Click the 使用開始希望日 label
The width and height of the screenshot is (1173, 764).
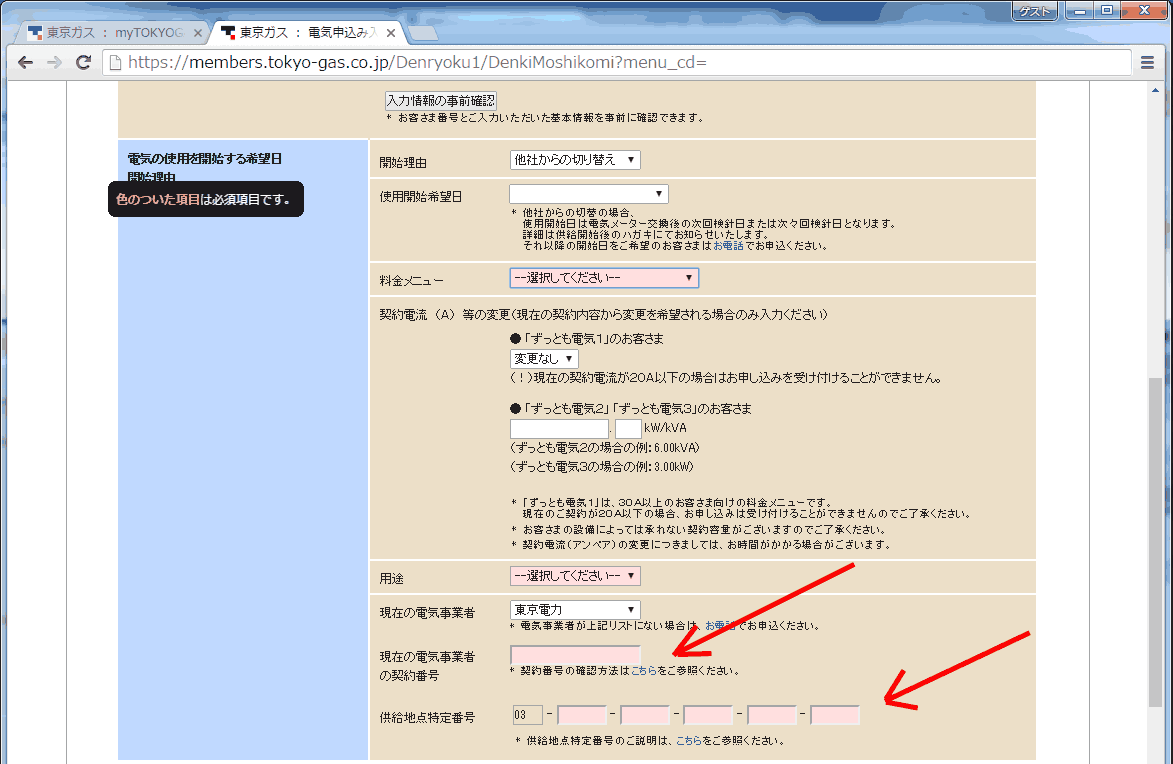[420, 197]
